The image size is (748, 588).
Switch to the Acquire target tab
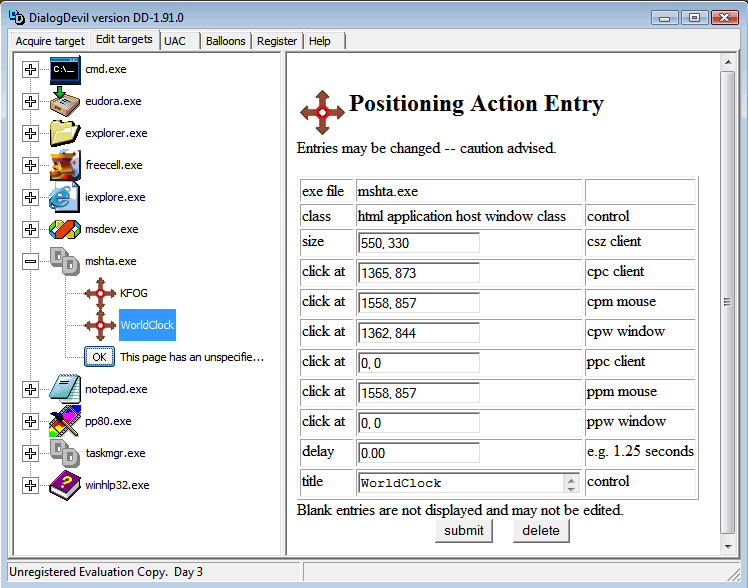50,41
